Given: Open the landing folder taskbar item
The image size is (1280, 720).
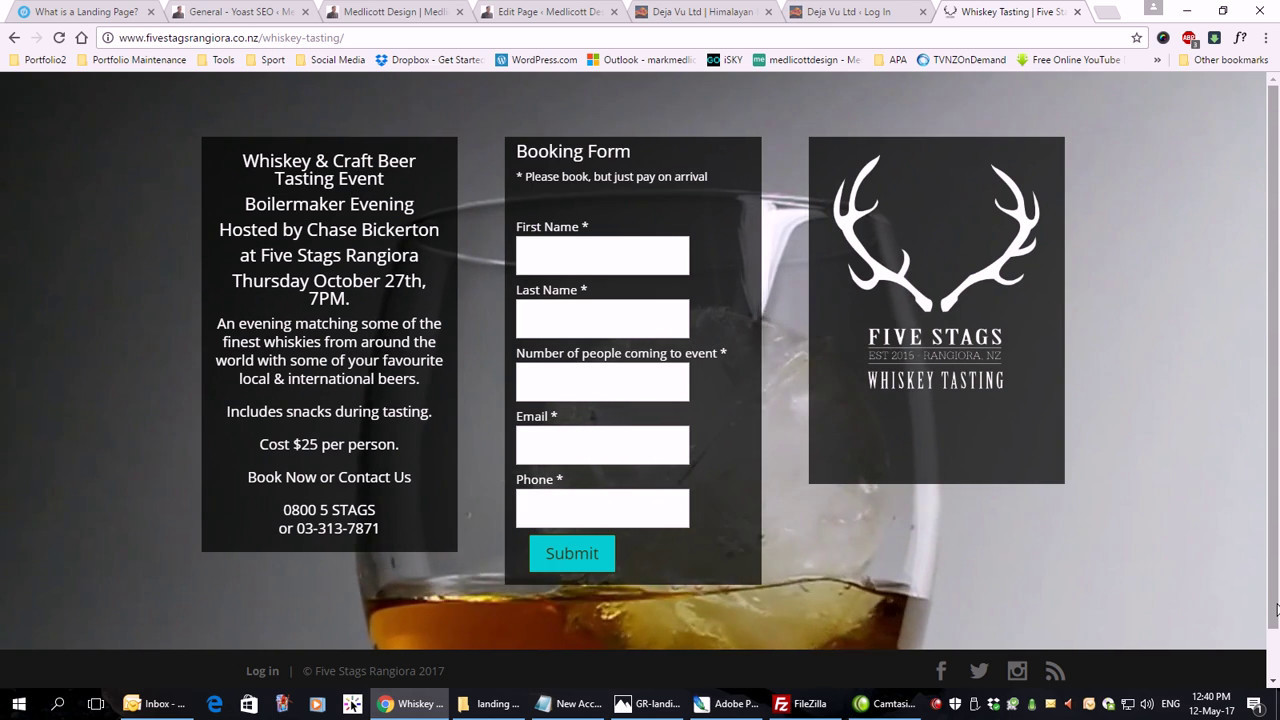Looking at the screenshot, I should pyautogui.click(x=489, y=704).
